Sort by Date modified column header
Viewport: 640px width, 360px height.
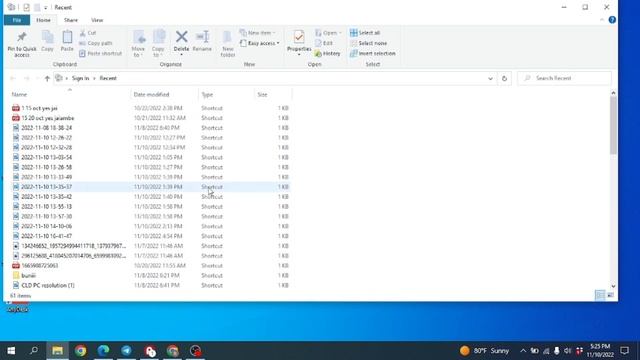pyautogui.click(x=164, y=94)
